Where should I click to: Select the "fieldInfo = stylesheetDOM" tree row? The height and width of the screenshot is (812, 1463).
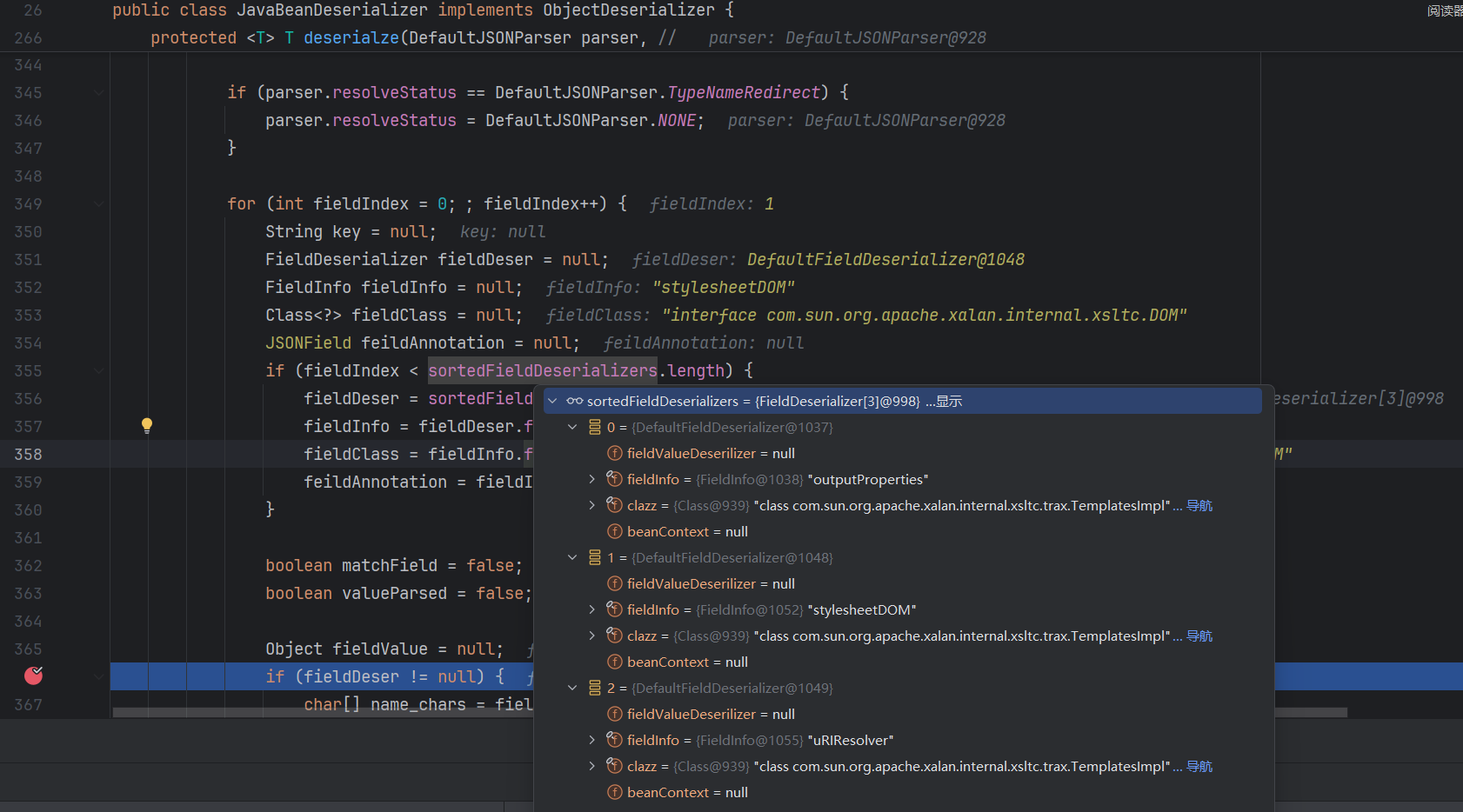(x=771, y=609)
